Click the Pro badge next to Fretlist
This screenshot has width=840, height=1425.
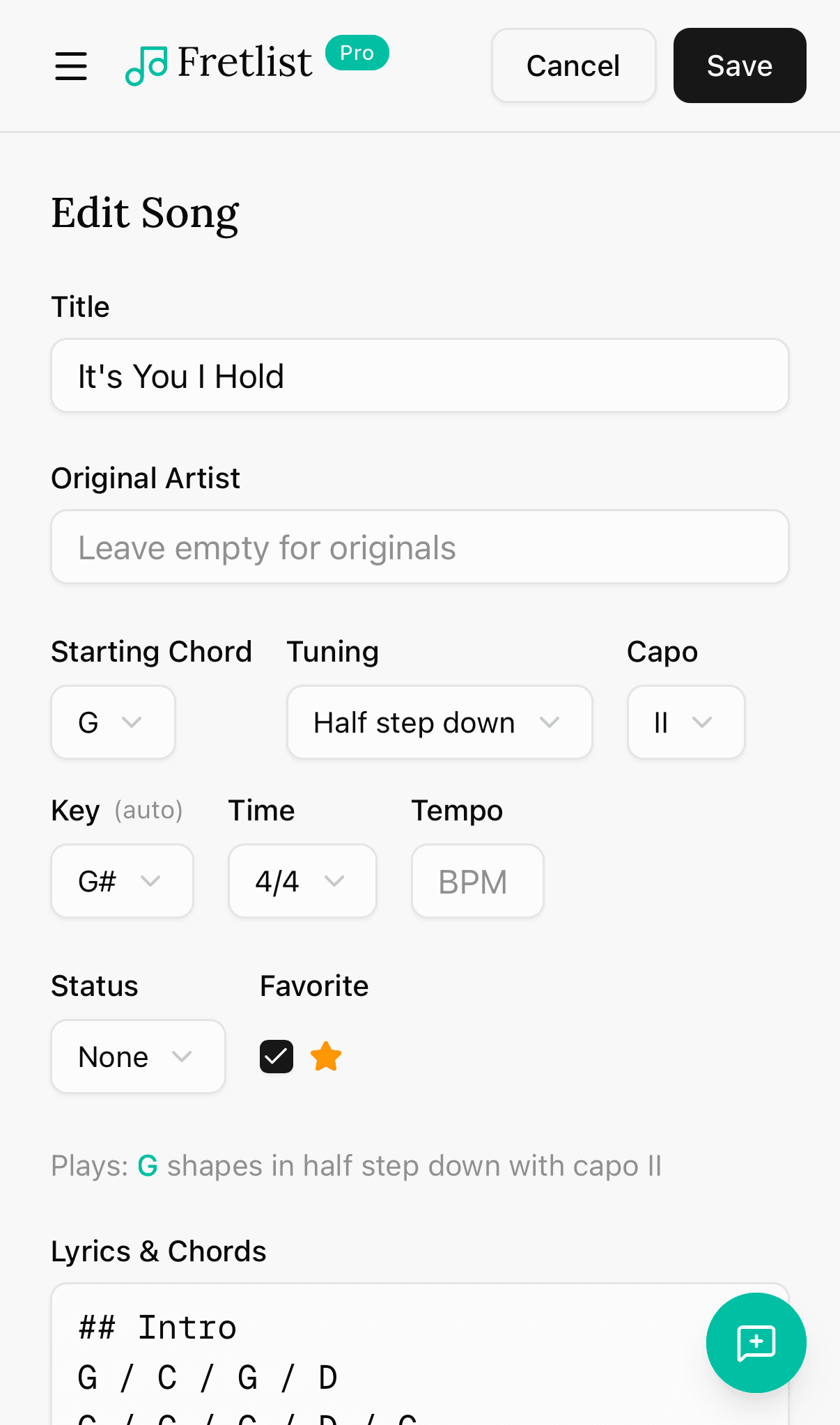pyautogui.click(x=357, y=52)
